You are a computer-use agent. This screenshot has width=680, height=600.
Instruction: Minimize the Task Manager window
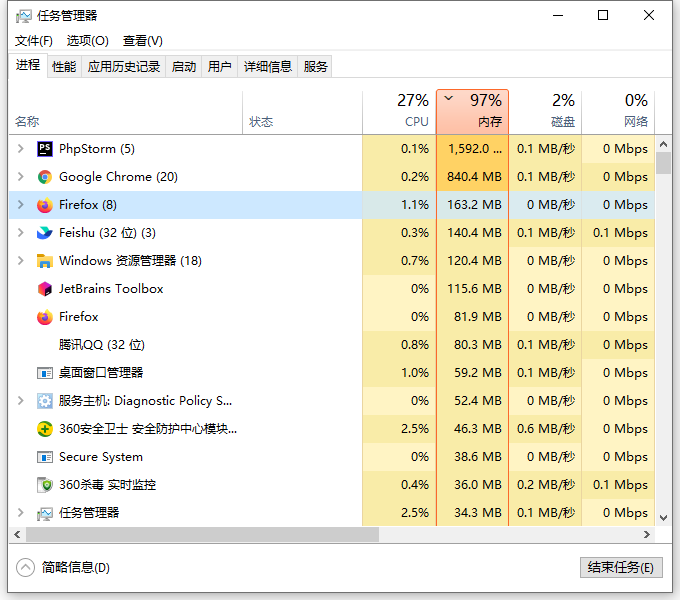(x=558, y=16)
